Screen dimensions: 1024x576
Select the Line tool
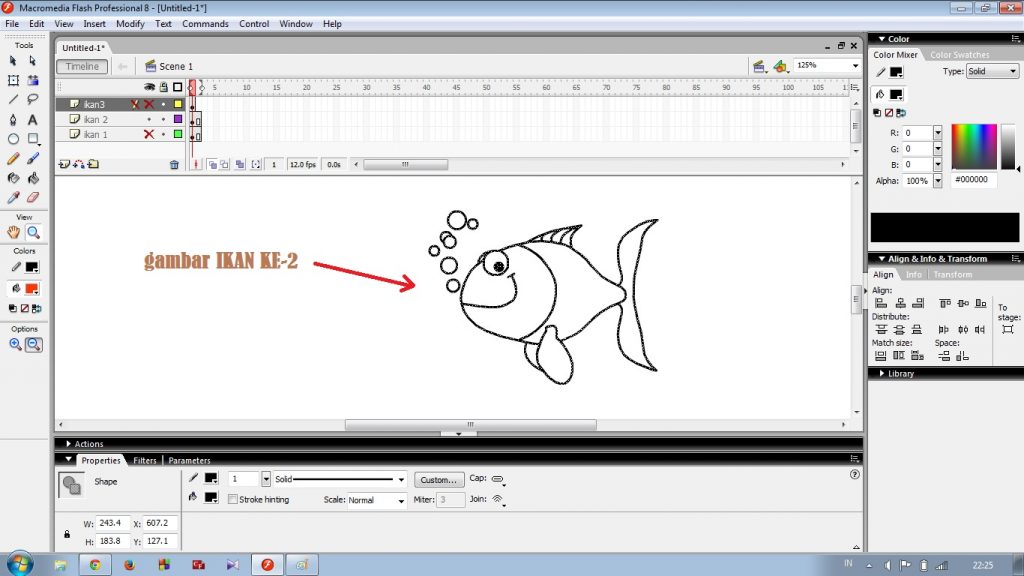click(x=13, y=100)
